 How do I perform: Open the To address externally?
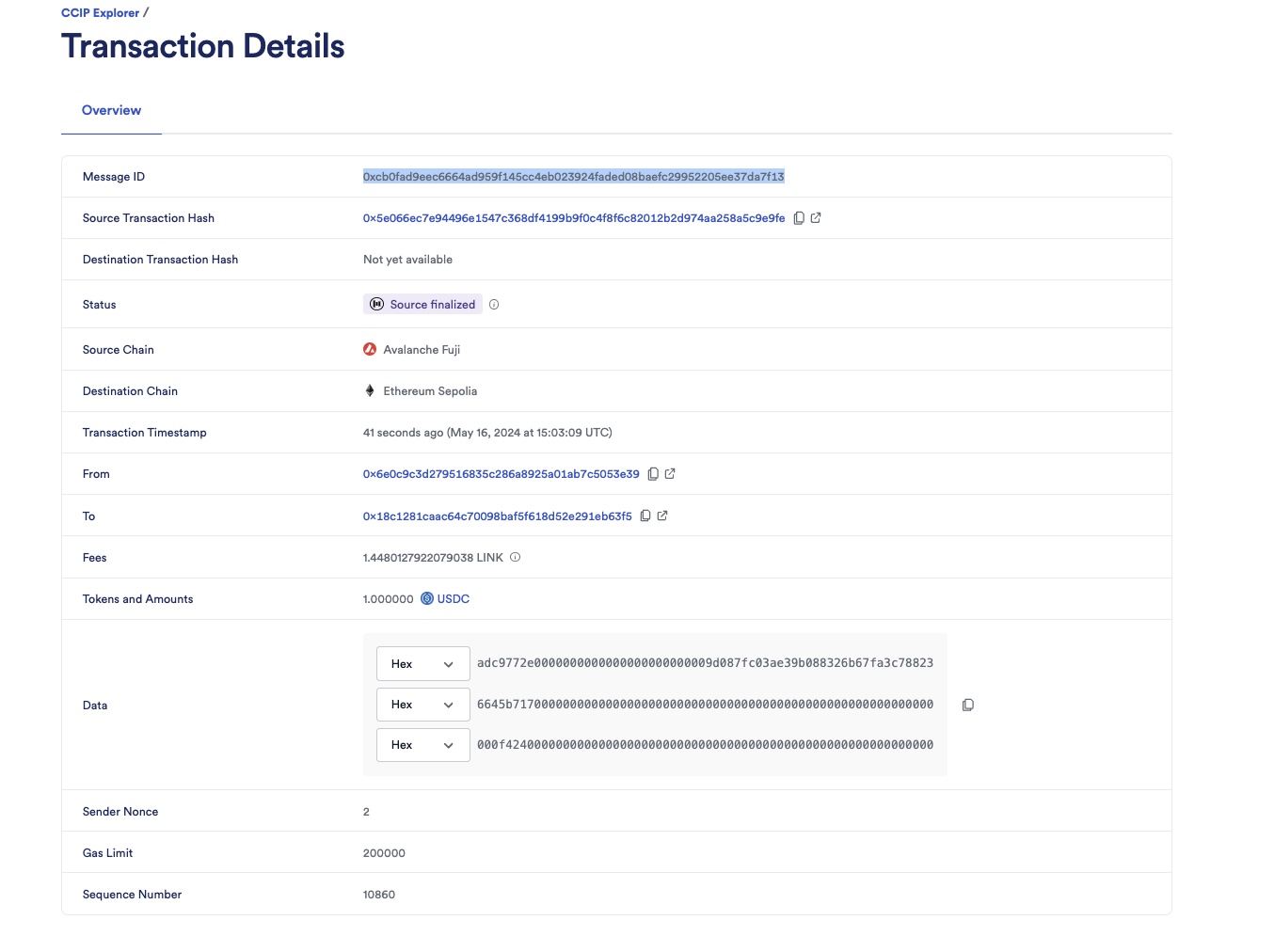661,516
